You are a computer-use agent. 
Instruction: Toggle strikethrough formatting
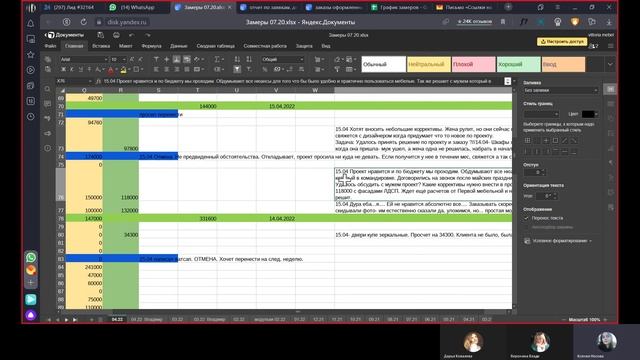(89, 70)
